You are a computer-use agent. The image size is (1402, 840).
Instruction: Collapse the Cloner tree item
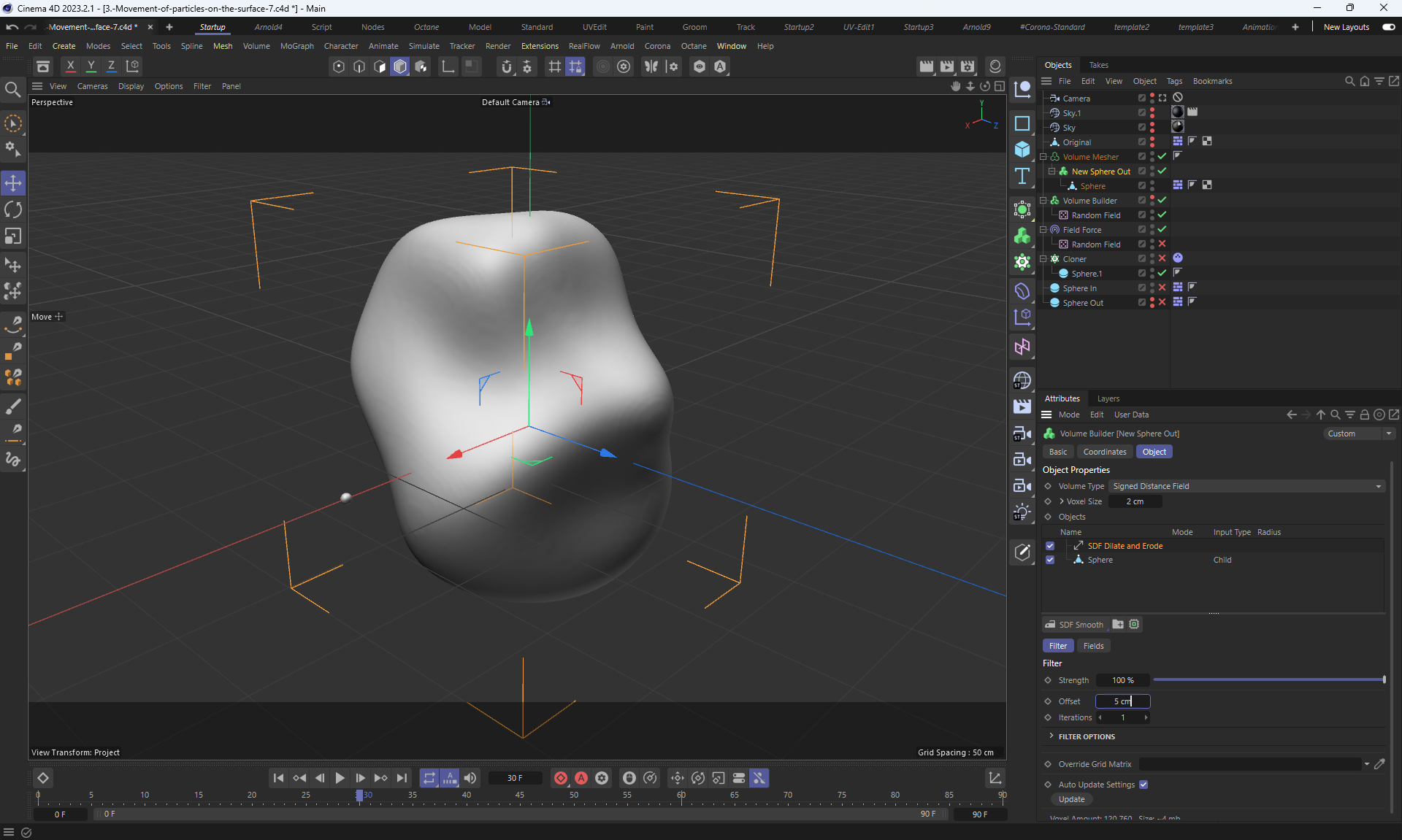[x=1043, y=259]
